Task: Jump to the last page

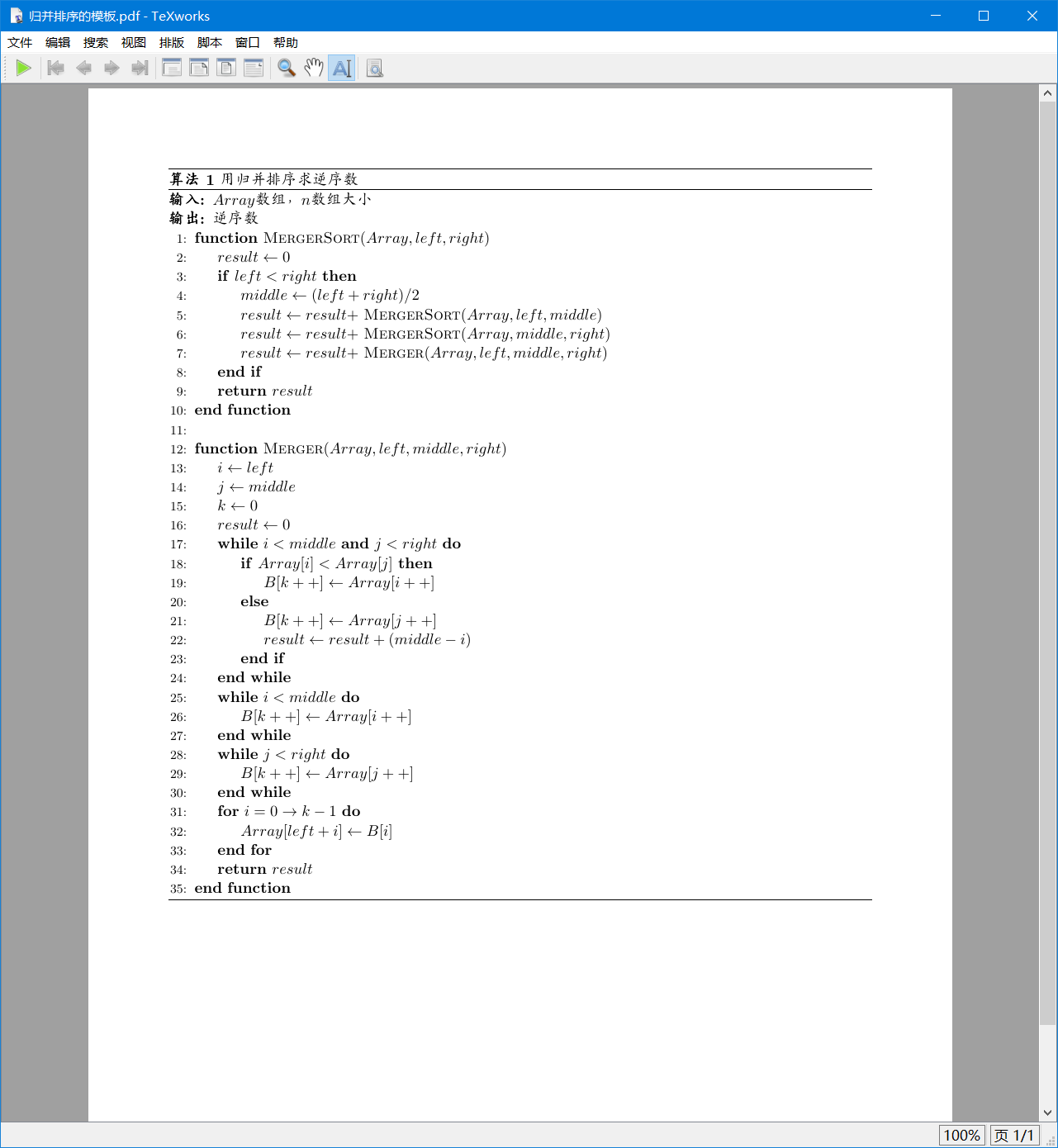Action: tap(140, 68)
